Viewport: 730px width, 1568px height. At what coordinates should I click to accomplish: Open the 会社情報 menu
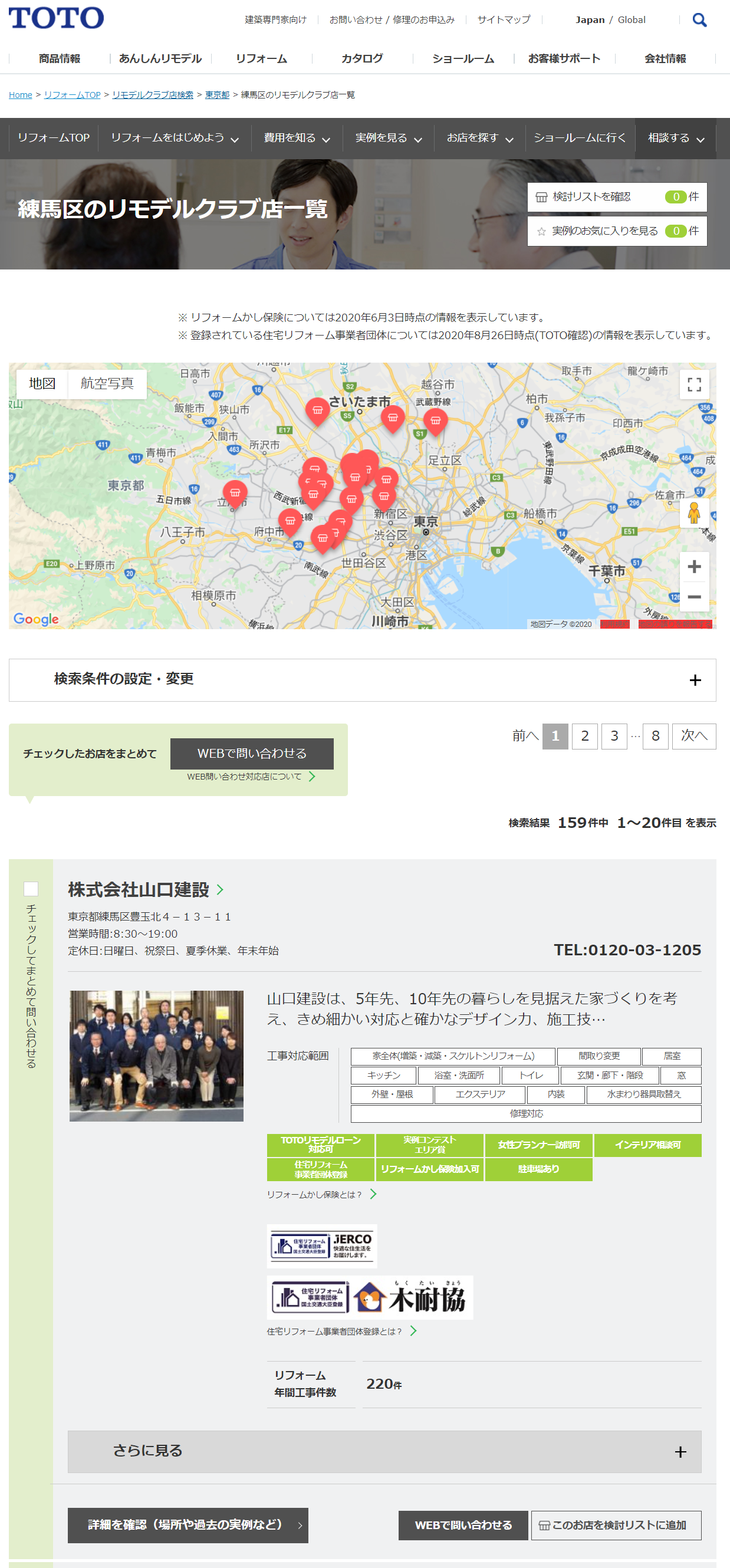666,58
